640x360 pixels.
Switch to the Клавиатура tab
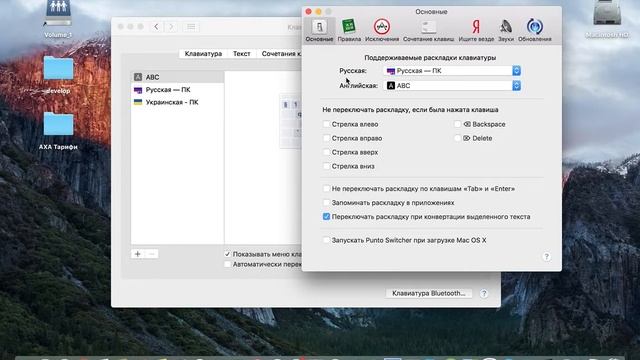coord(203,53)
